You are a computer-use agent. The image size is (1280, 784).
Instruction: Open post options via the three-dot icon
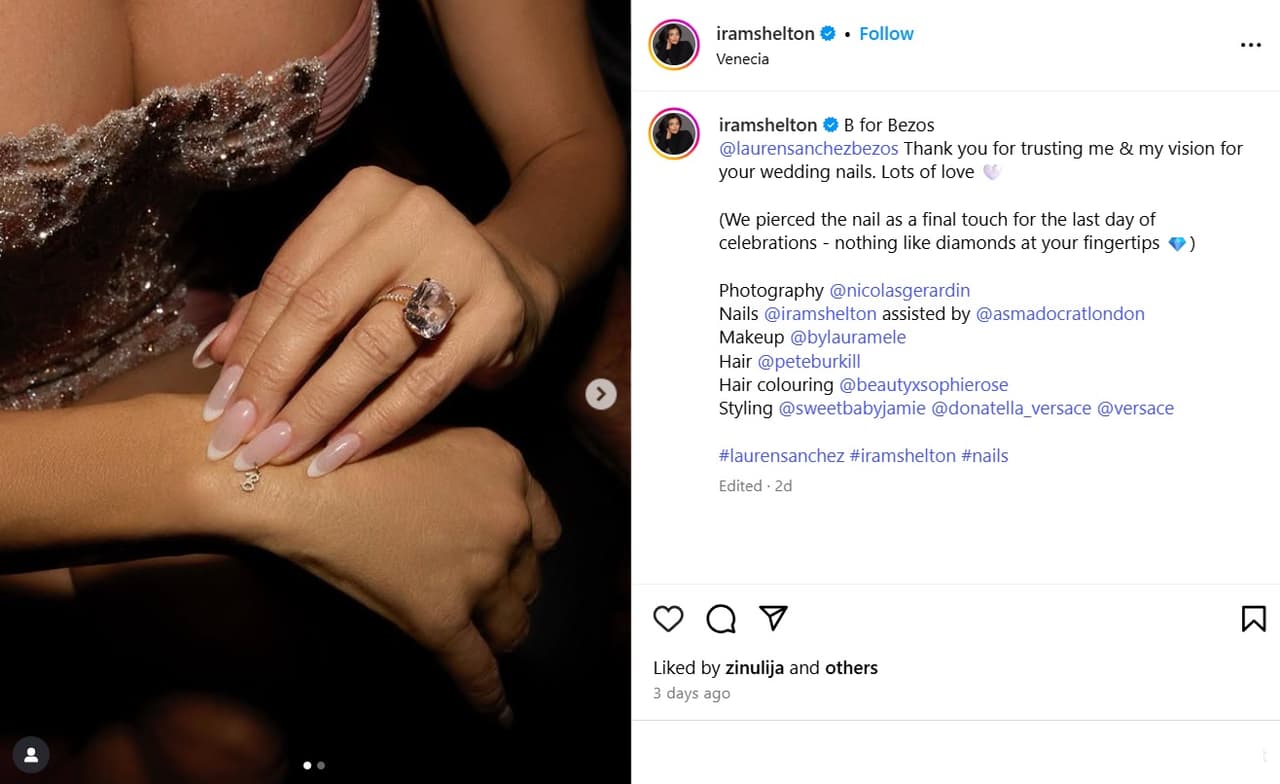point(1251,44)
